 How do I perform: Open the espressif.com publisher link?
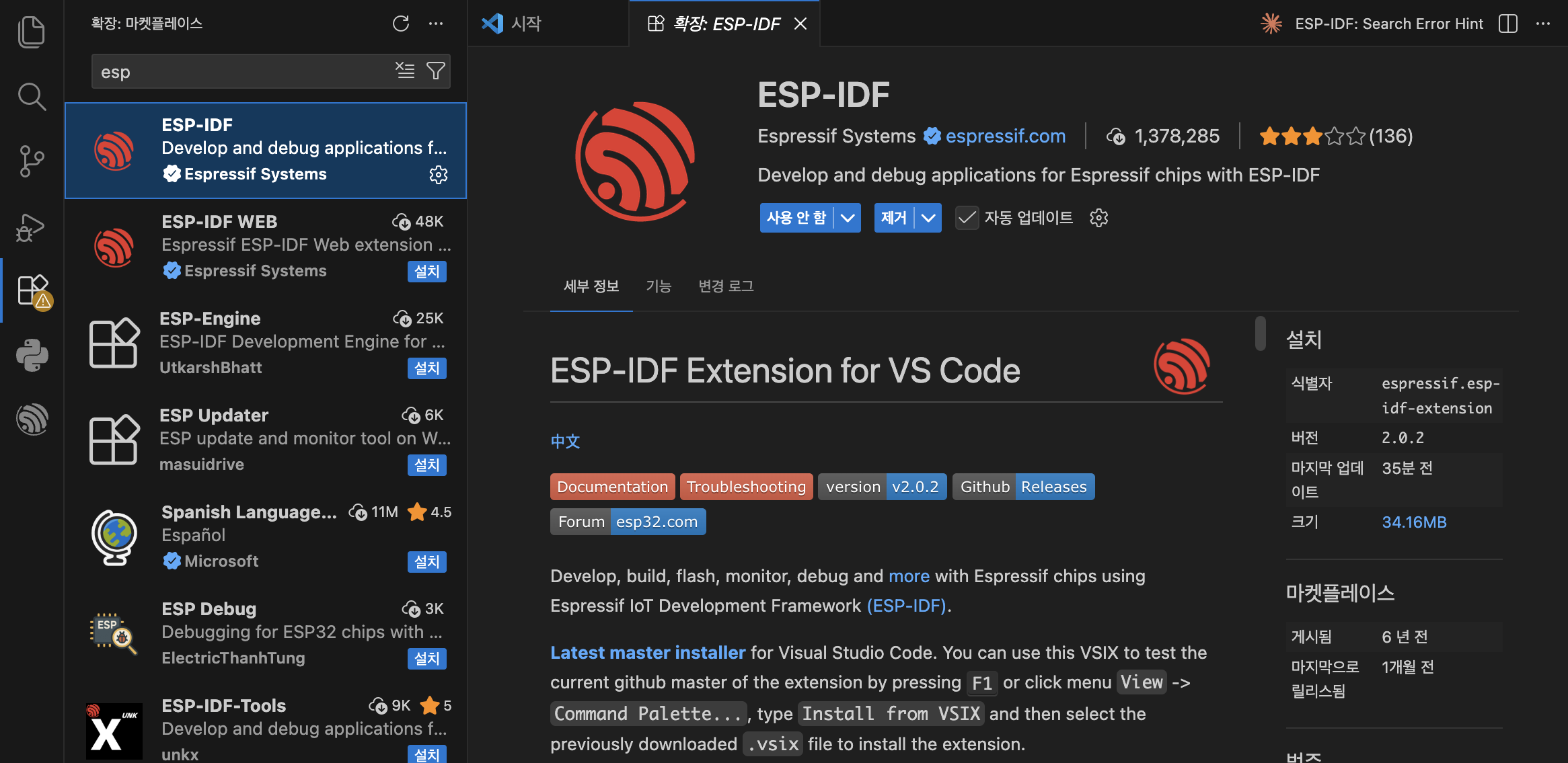1005,136
